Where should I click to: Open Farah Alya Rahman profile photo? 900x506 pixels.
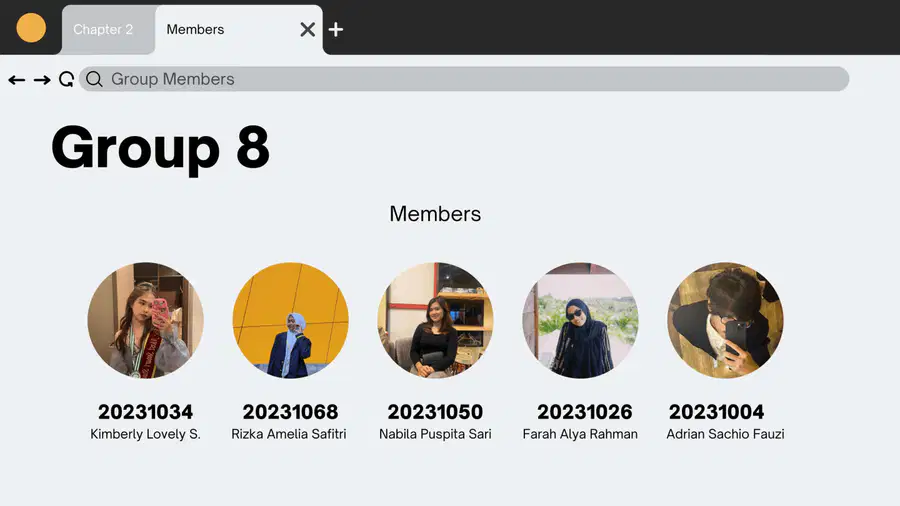(580, 320)
